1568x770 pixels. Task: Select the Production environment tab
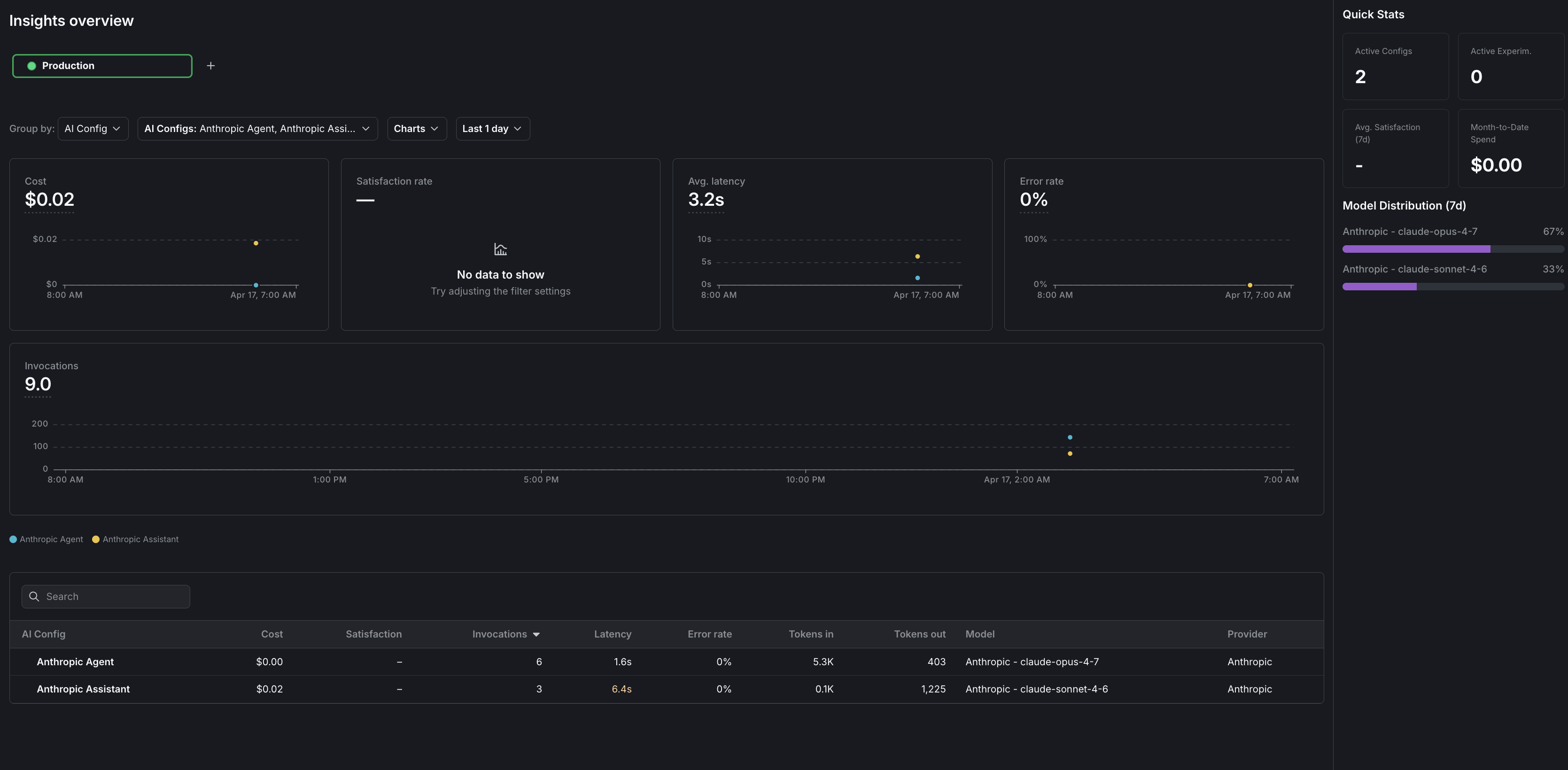coord(101,65)
